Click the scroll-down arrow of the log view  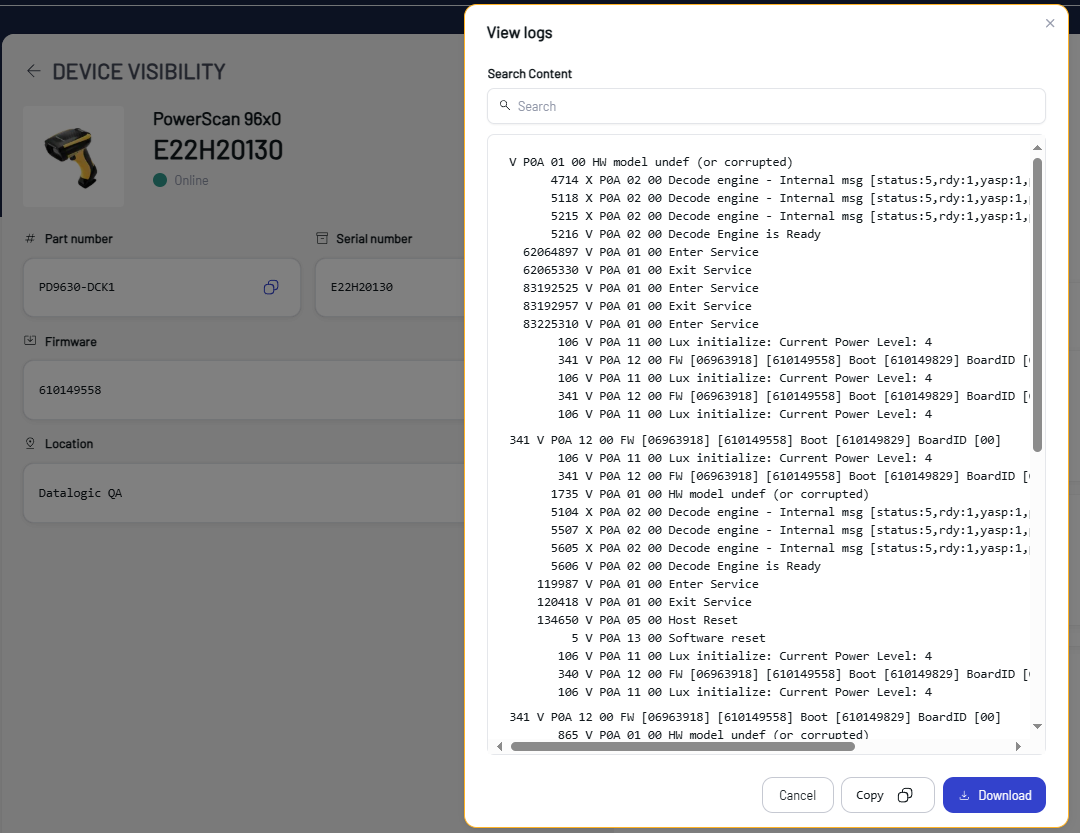pos(1037,726)
